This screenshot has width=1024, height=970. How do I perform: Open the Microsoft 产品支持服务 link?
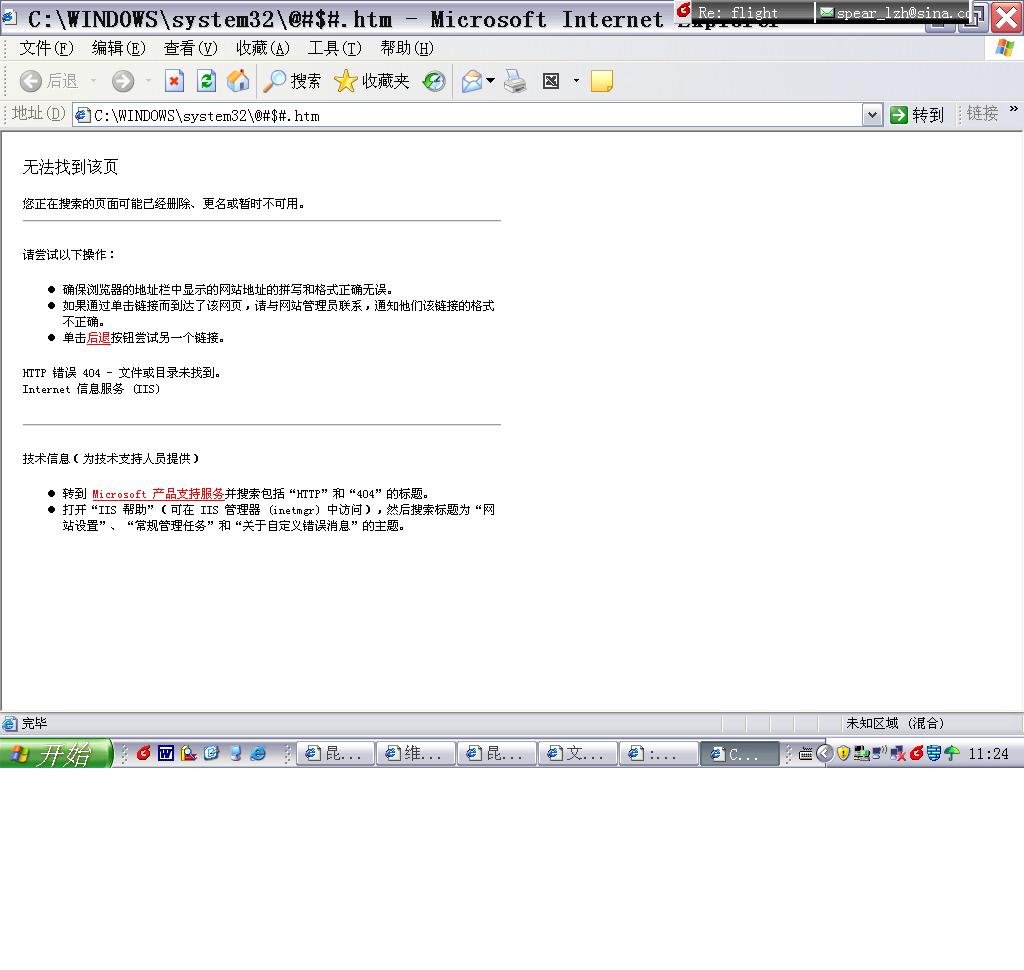(x=158, y=494)
